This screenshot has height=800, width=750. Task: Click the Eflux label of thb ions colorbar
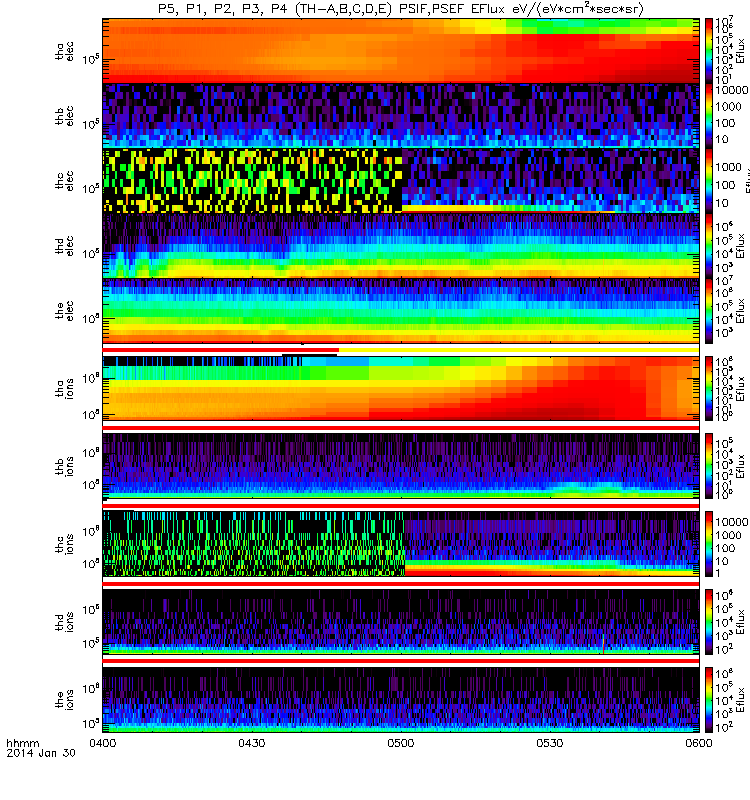[741, 466]
